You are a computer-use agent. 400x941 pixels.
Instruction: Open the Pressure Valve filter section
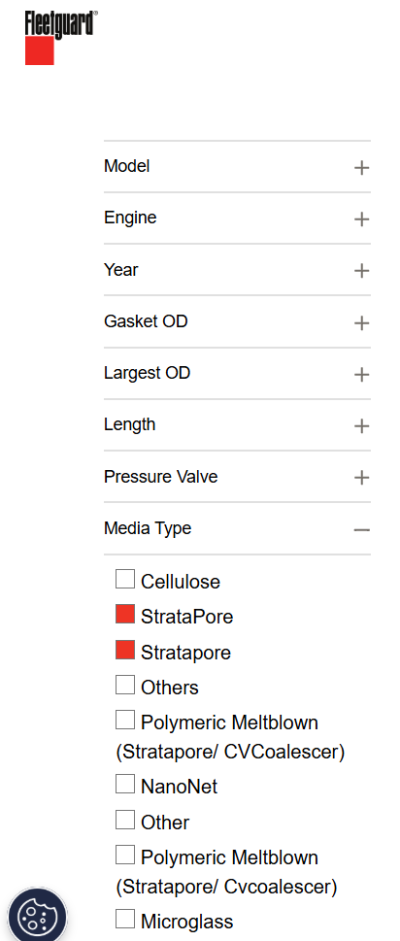click(237, 477)
